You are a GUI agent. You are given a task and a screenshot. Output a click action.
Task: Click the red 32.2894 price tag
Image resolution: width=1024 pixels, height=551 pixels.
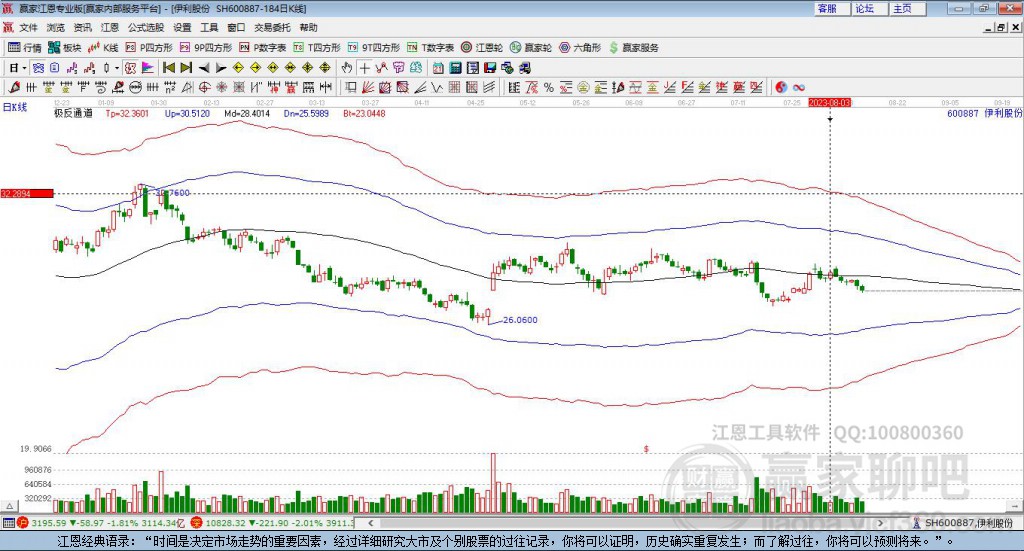click(27, 193)
